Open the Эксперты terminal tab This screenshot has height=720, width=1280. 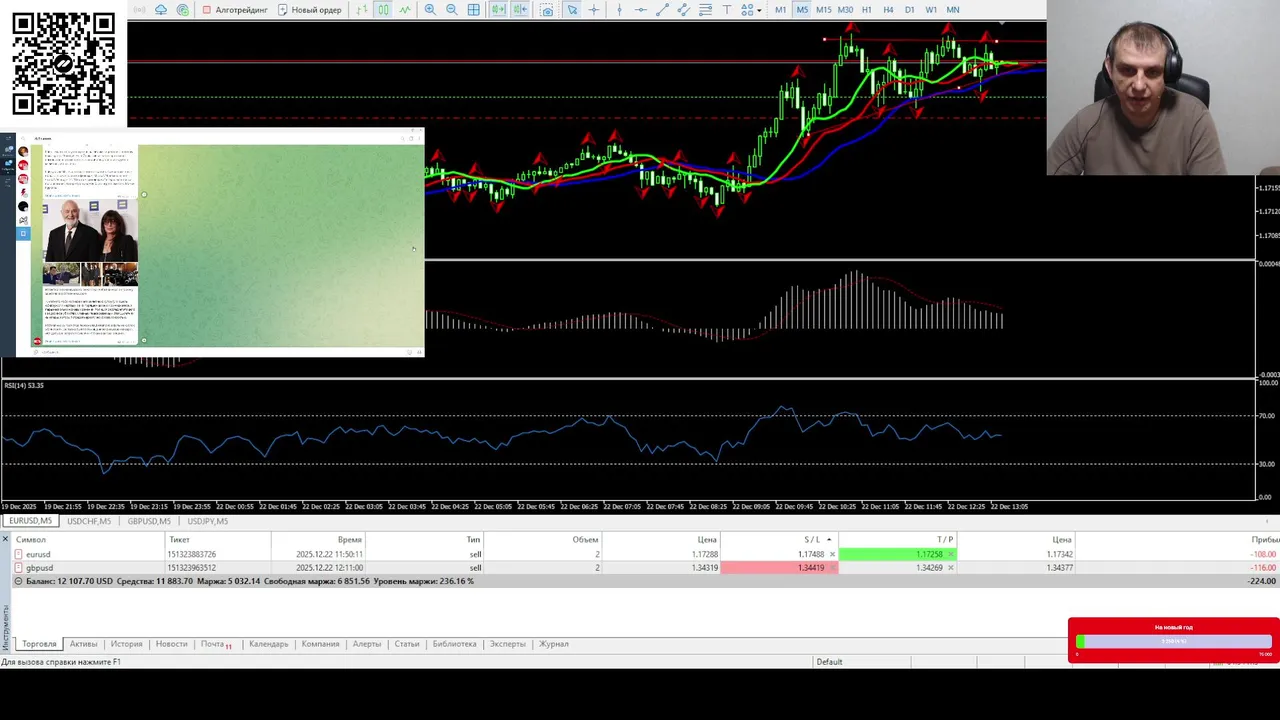point(507,644)
